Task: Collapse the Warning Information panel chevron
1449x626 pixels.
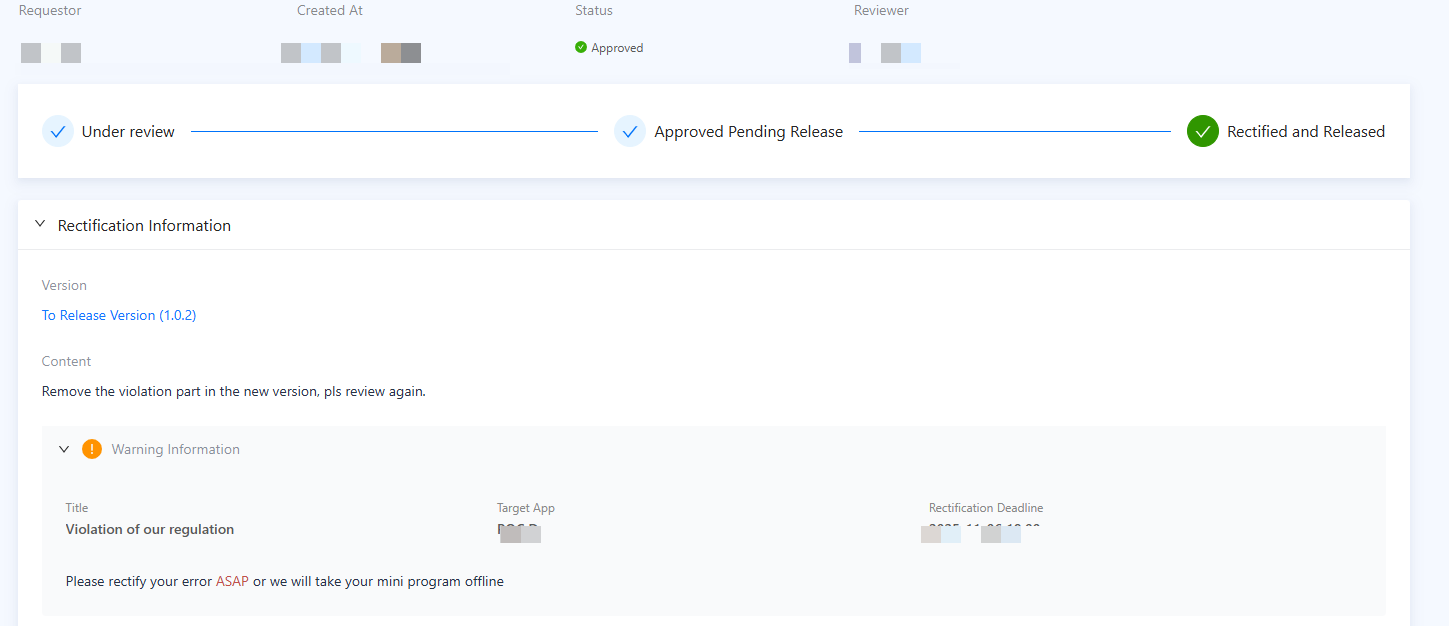Action: (x=64, y=449)
